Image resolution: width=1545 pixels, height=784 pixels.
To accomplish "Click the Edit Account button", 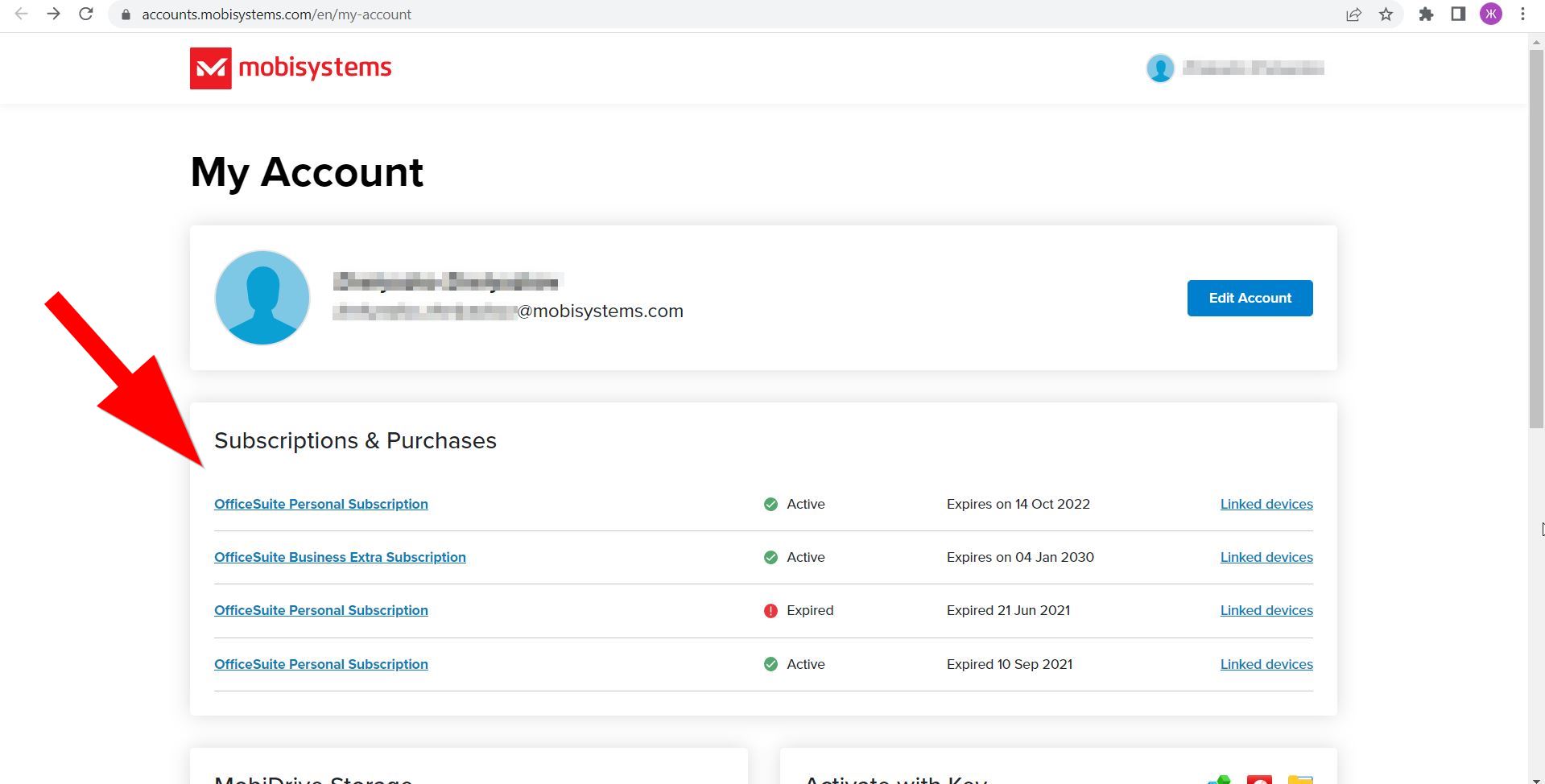I will click(1250, 298).
